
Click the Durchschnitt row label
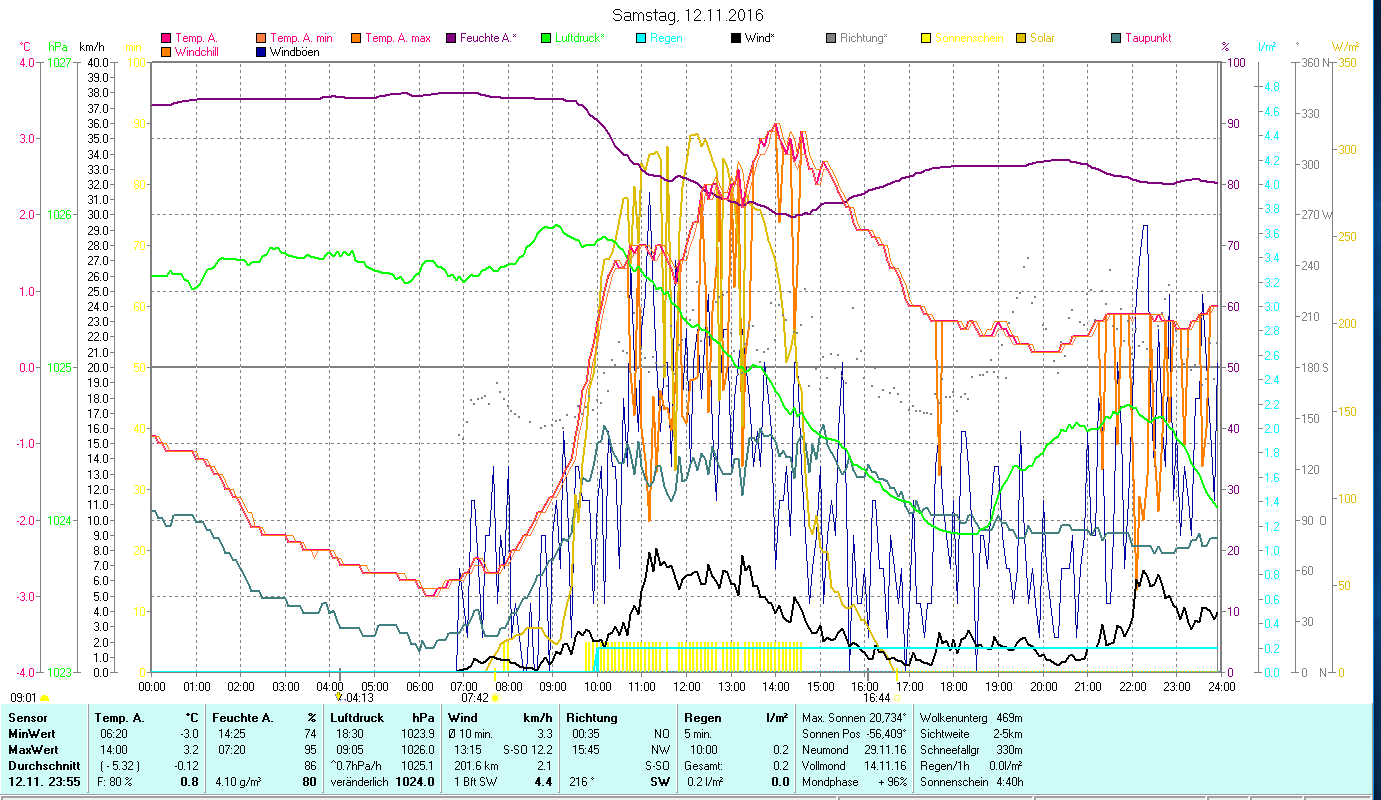(x=43, y=765)
